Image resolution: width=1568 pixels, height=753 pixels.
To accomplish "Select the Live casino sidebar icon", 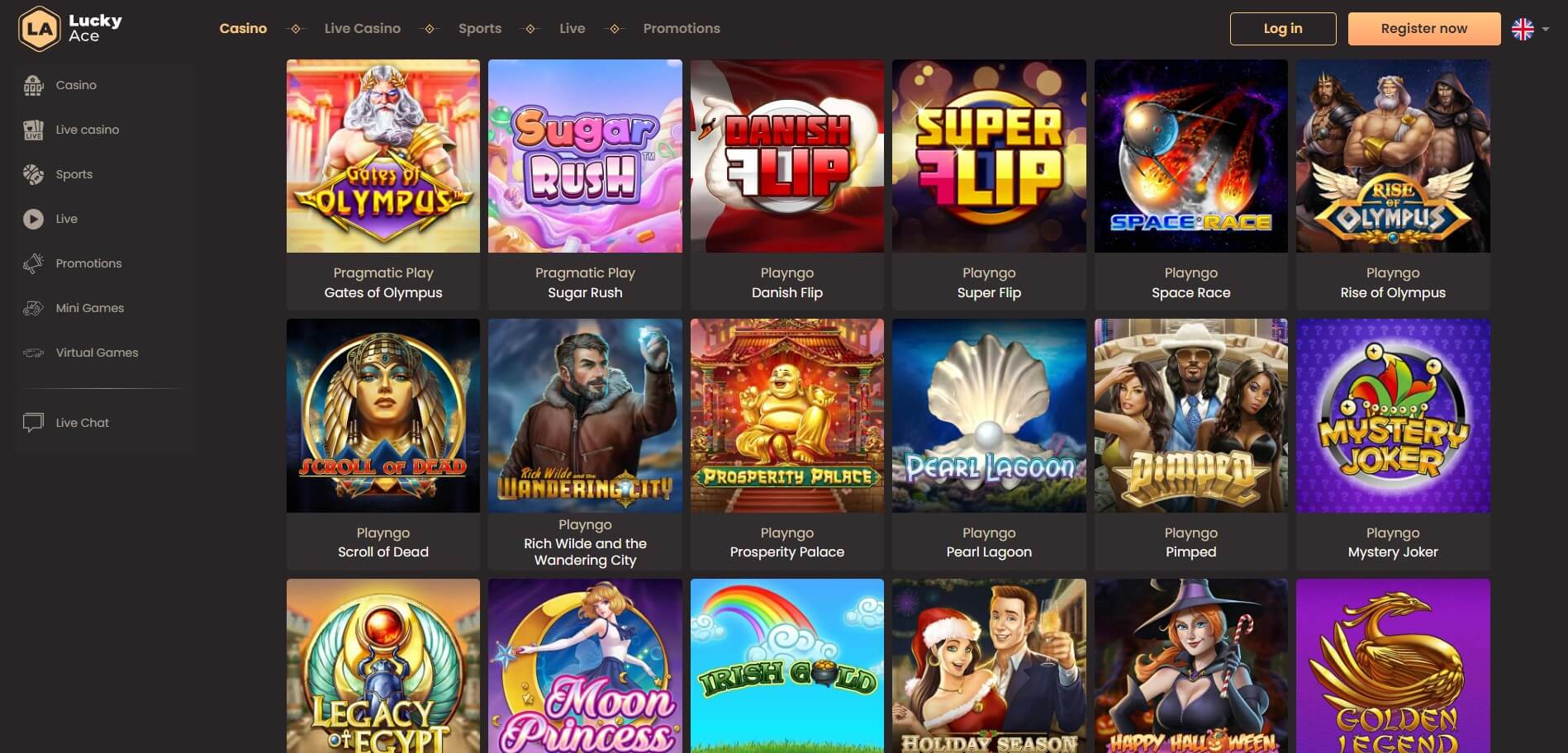I will point(33,130).
